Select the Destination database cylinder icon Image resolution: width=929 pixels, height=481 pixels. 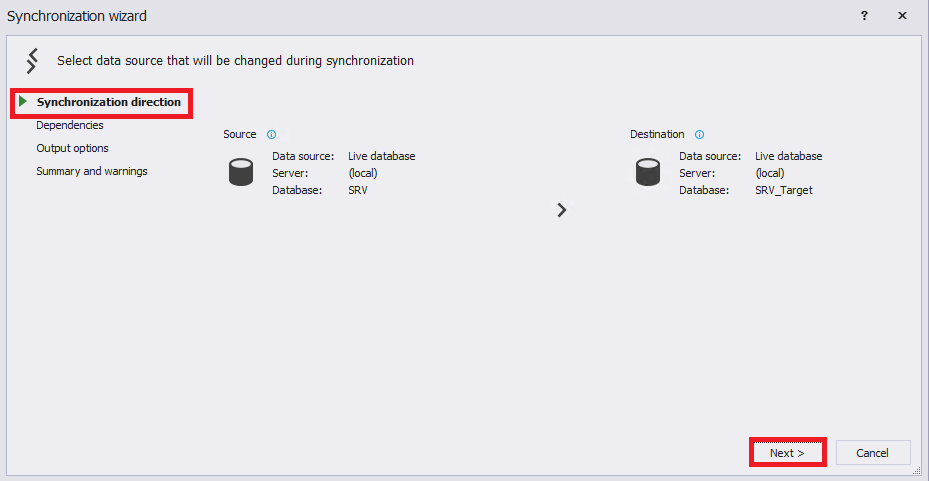(x=648, y=173)
